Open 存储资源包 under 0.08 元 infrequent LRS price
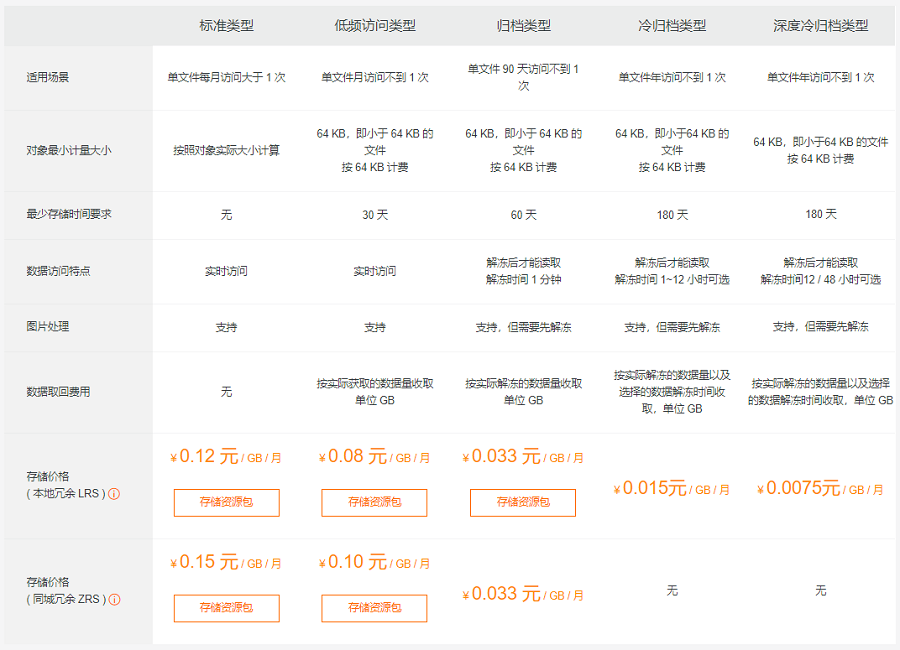 374,502
